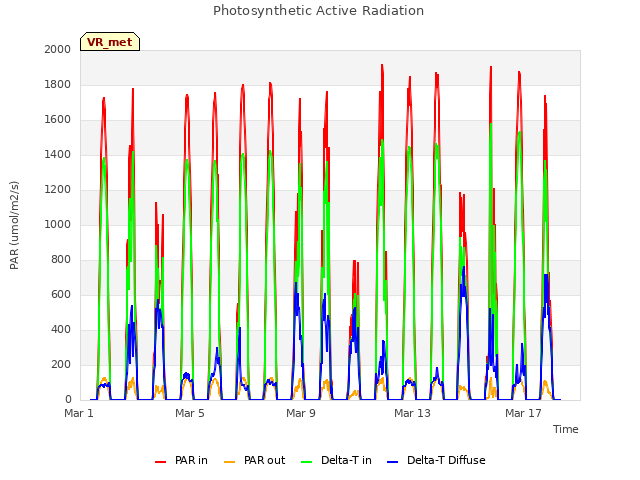Click the 400 y-axis tick label
Screen dimensions: 640x480
[x=61, y=329]
